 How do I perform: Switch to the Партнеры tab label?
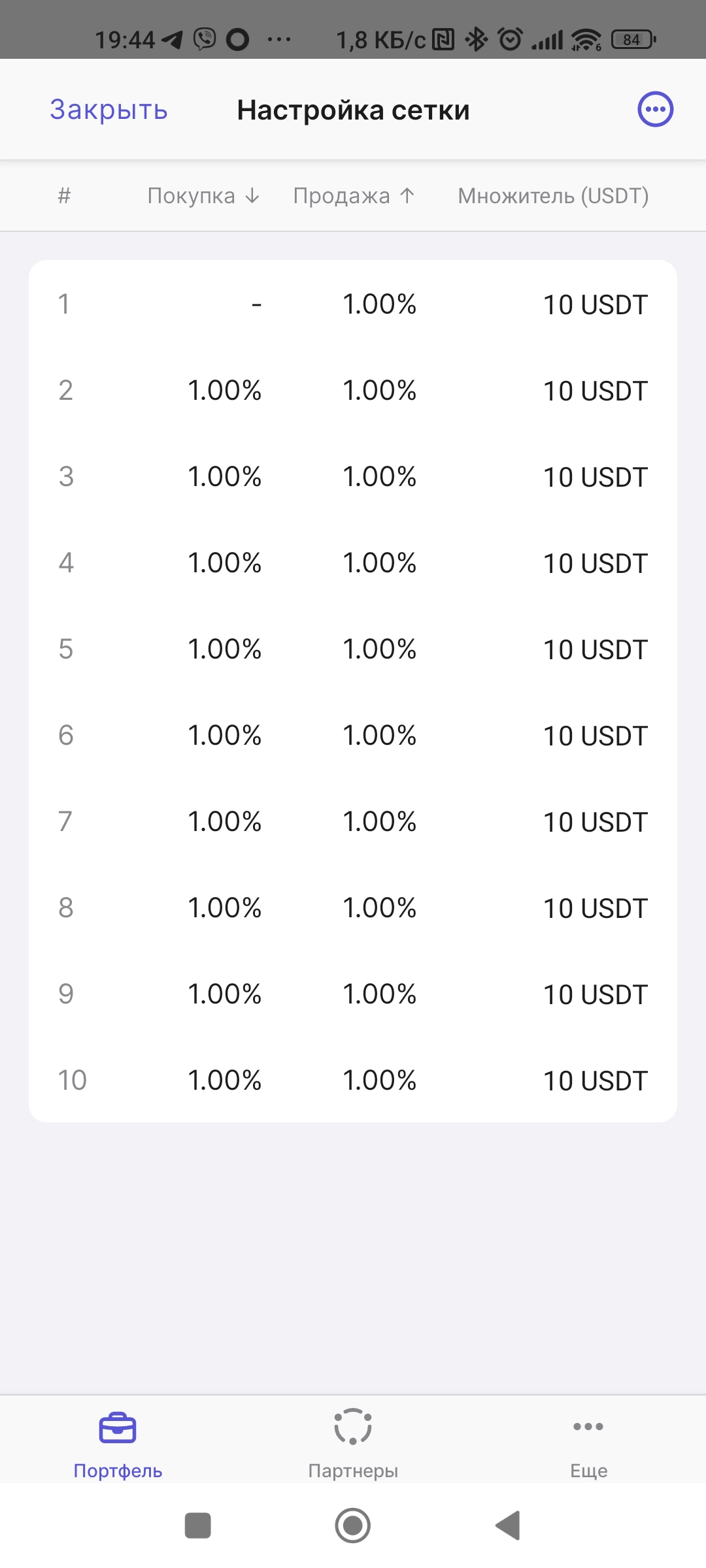pos(353,1471)
